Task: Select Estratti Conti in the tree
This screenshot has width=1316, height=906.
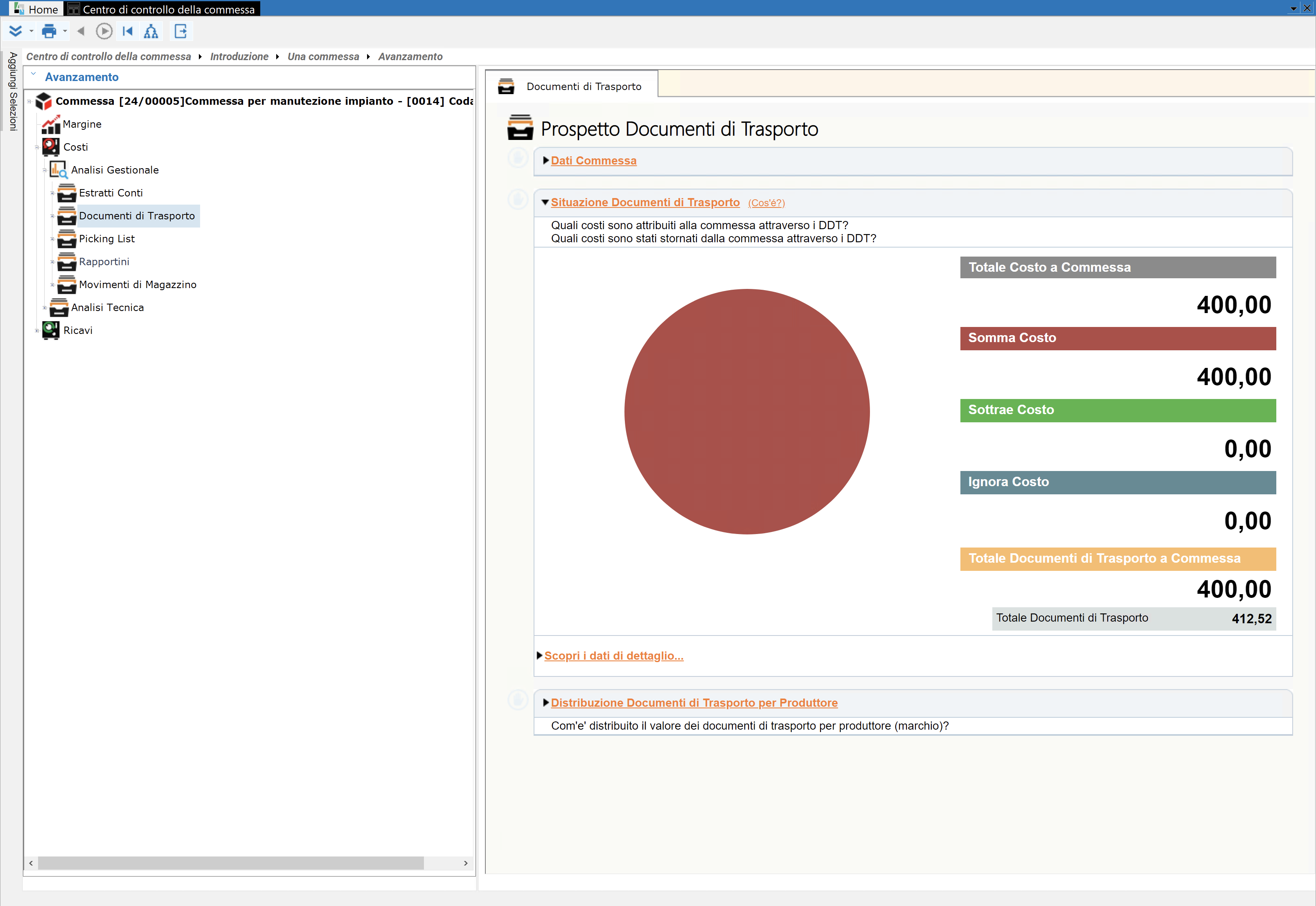Action: tap(110, 193)
